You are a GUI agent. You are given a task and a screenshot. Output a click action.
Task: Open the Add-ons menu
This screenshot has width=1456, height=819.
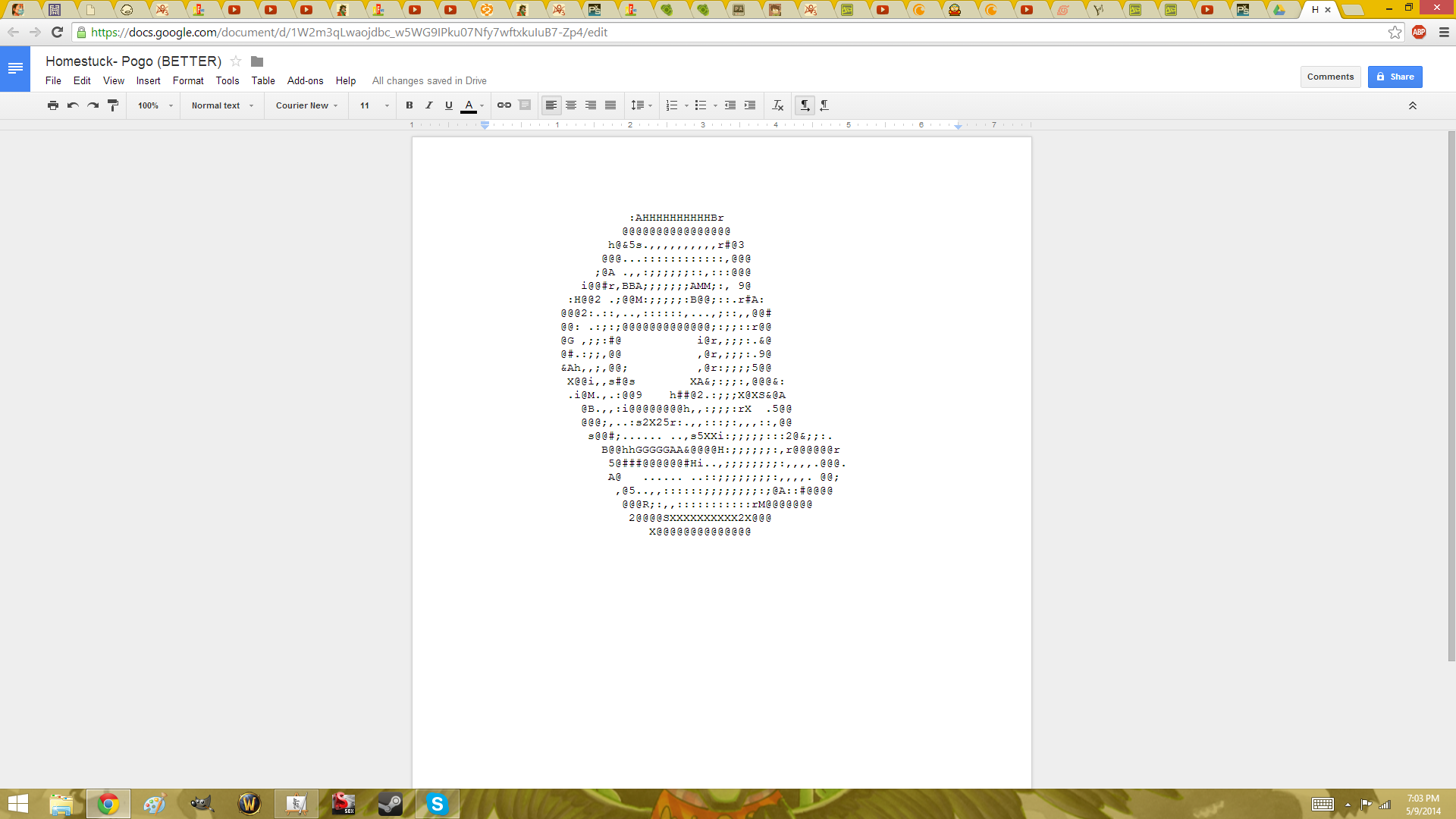click(x=305, y=80)
